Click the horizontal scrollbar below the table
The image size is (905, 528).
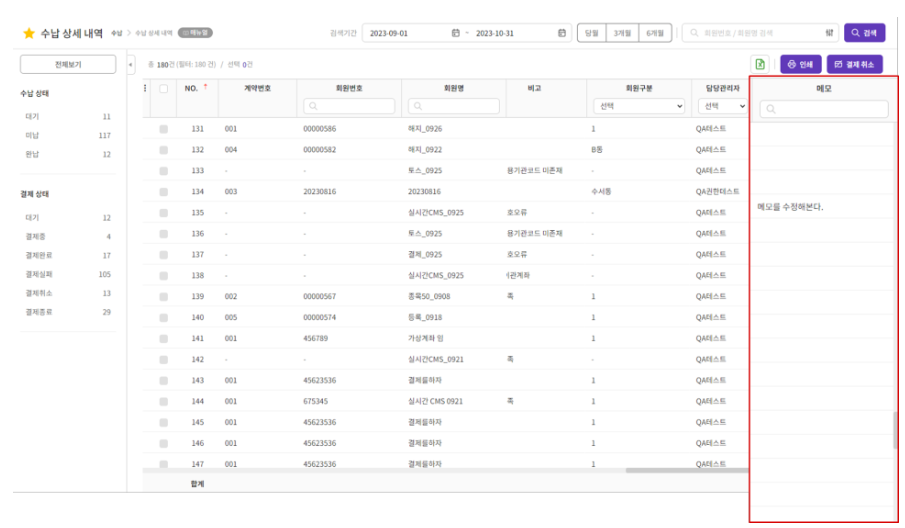[x=687, y=471]
